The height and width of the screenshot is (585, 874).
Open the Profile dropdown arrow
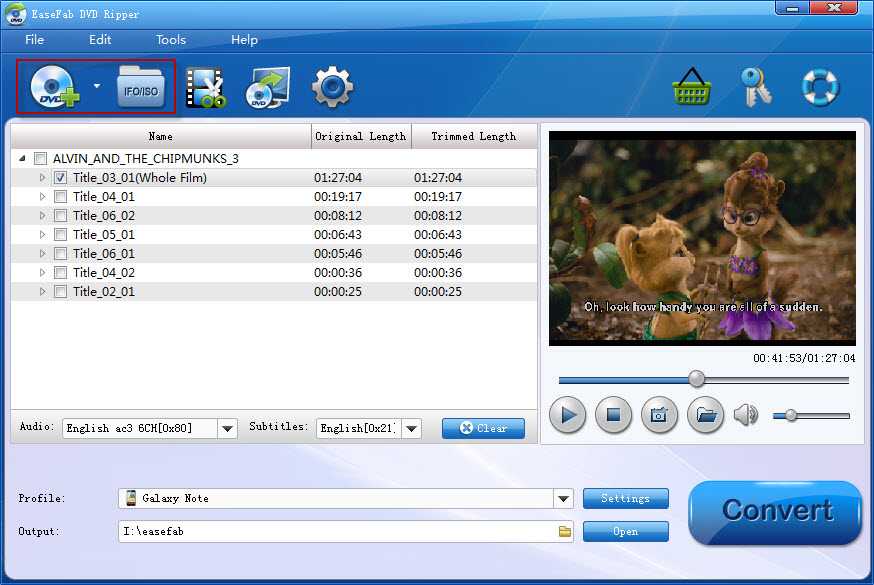564,499
